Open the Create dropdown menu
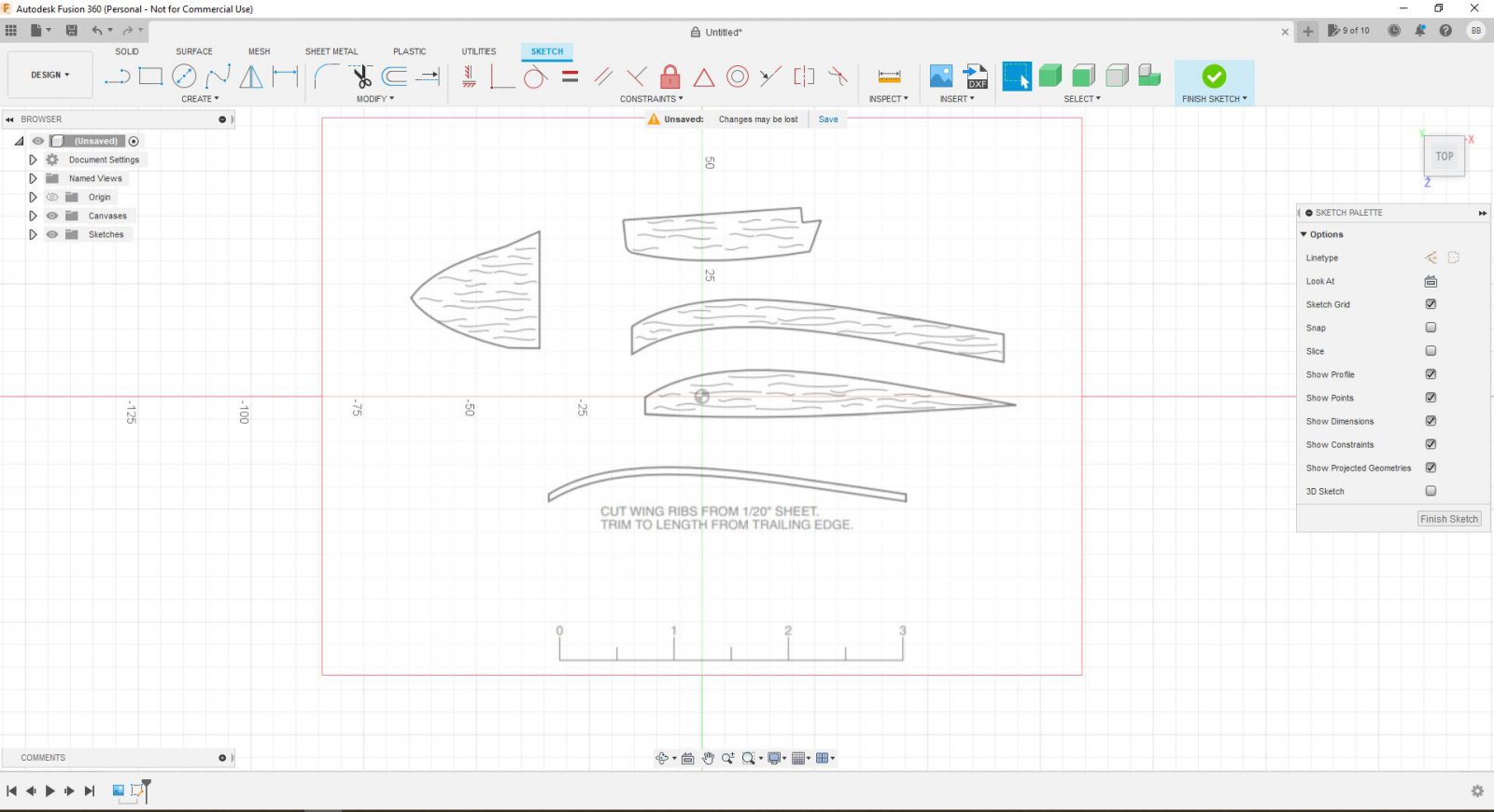Screen dimensions: 1494x812 pyautogui.click(x=200, y=99)
